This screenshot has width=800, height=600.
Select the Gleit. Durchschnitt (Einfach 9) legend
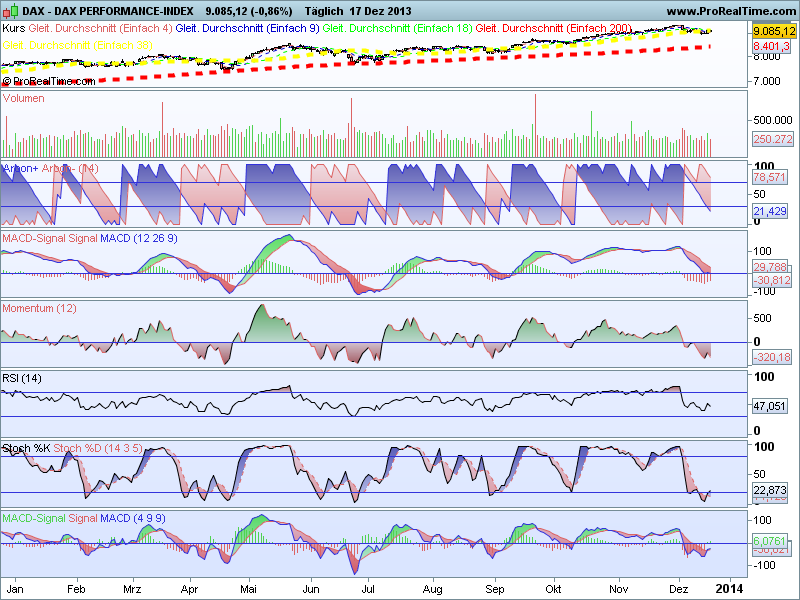(x=247, y=28)
